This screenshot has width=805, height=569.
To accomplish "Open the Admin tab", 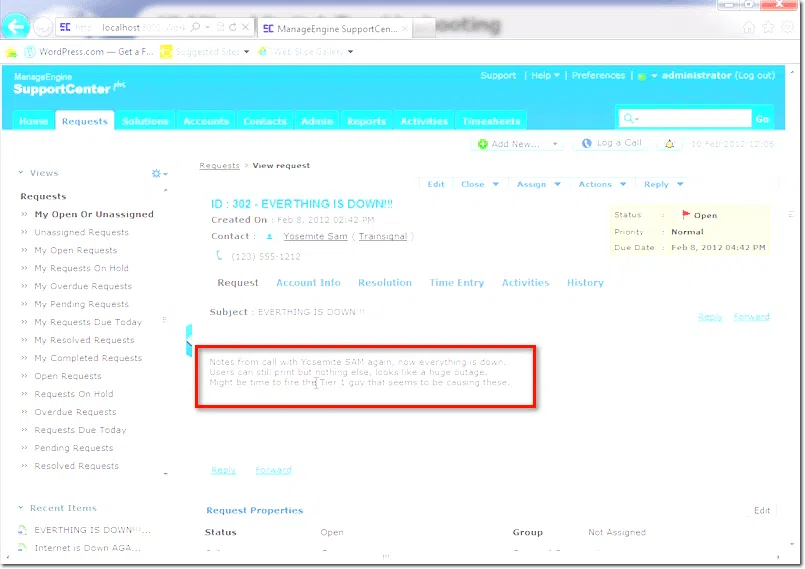I will click(x=317, y=121).
